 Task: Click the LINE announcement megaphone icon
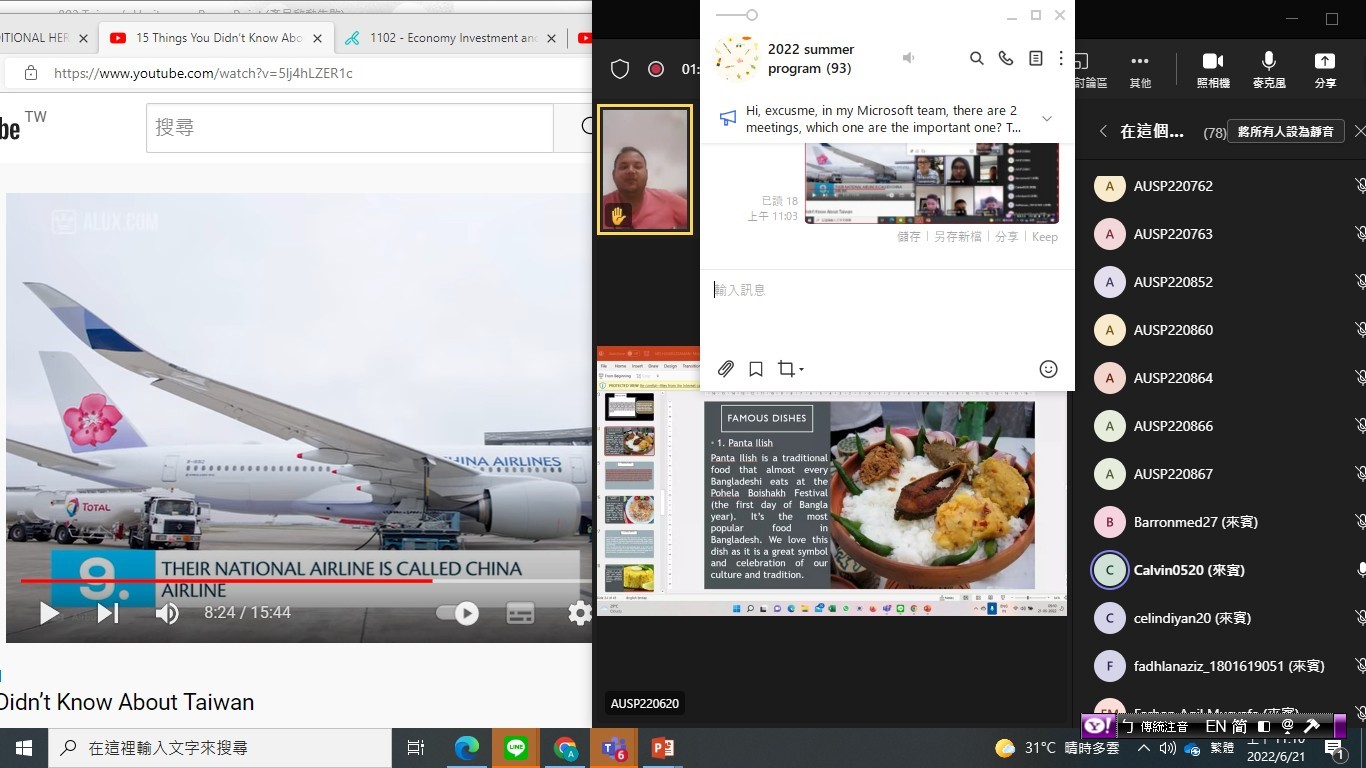(x=728, y=118)
